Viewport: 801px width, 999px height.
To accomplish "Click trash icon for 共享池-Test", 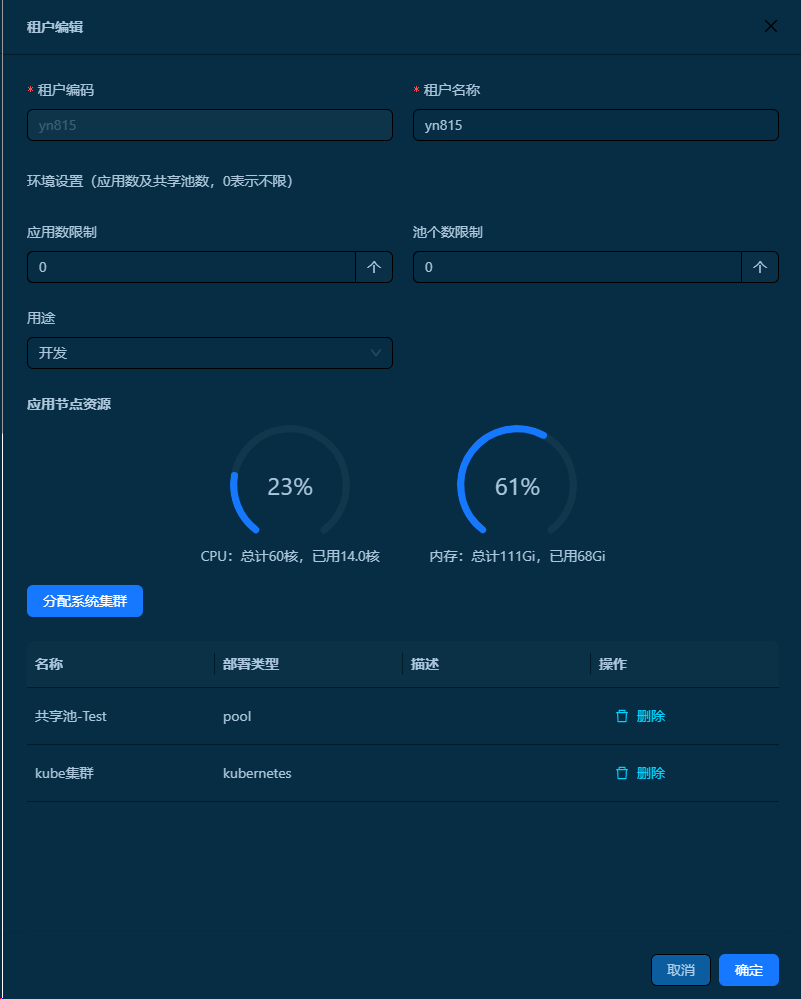I will (x=622, y=716).
